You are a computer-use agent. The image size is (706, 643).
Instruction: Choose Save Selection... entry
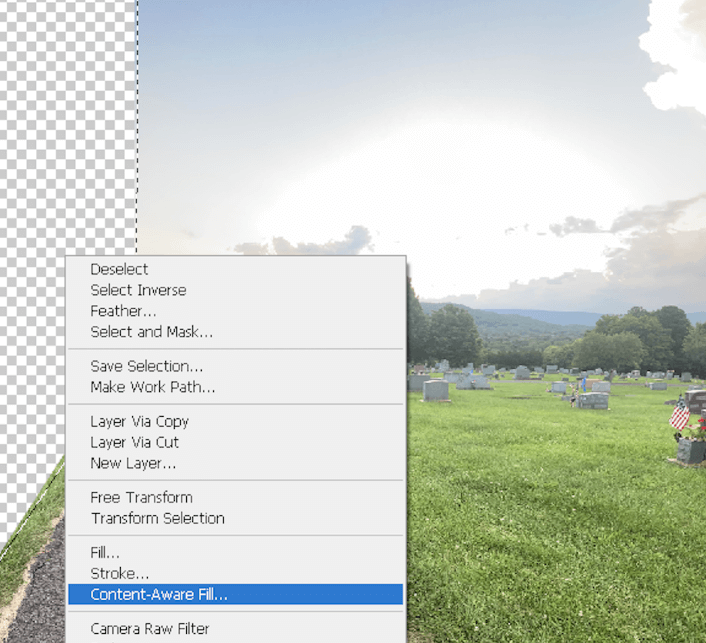pyautogui.click(x=235, y=366)
